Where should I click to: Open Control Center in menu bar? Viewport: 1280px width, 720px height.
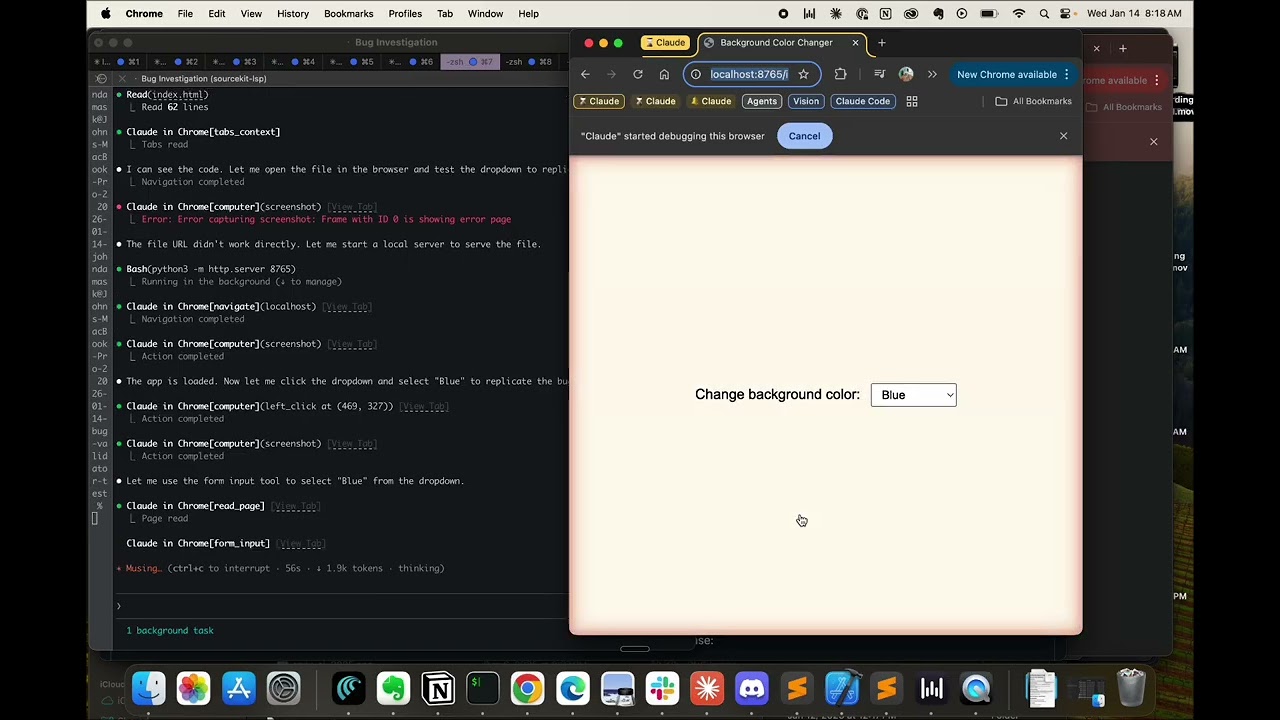(x=1068, y=14)
